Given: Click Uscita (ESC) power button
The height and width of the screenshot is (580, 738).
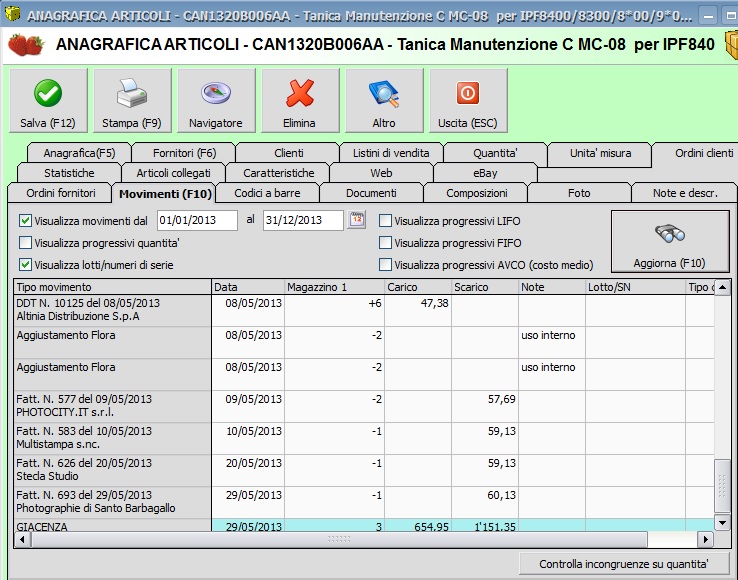Looking at the screenshot, I should 468,100.
